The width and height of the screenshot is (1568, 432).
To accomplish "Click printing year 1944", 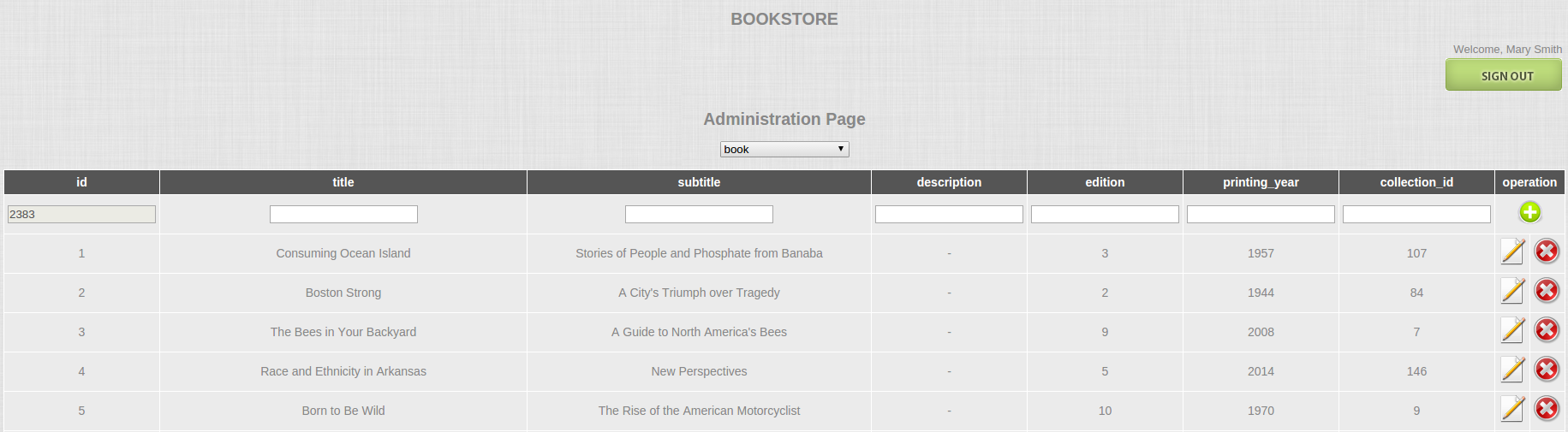I will pyautogui.click(x=1261, y=293).
